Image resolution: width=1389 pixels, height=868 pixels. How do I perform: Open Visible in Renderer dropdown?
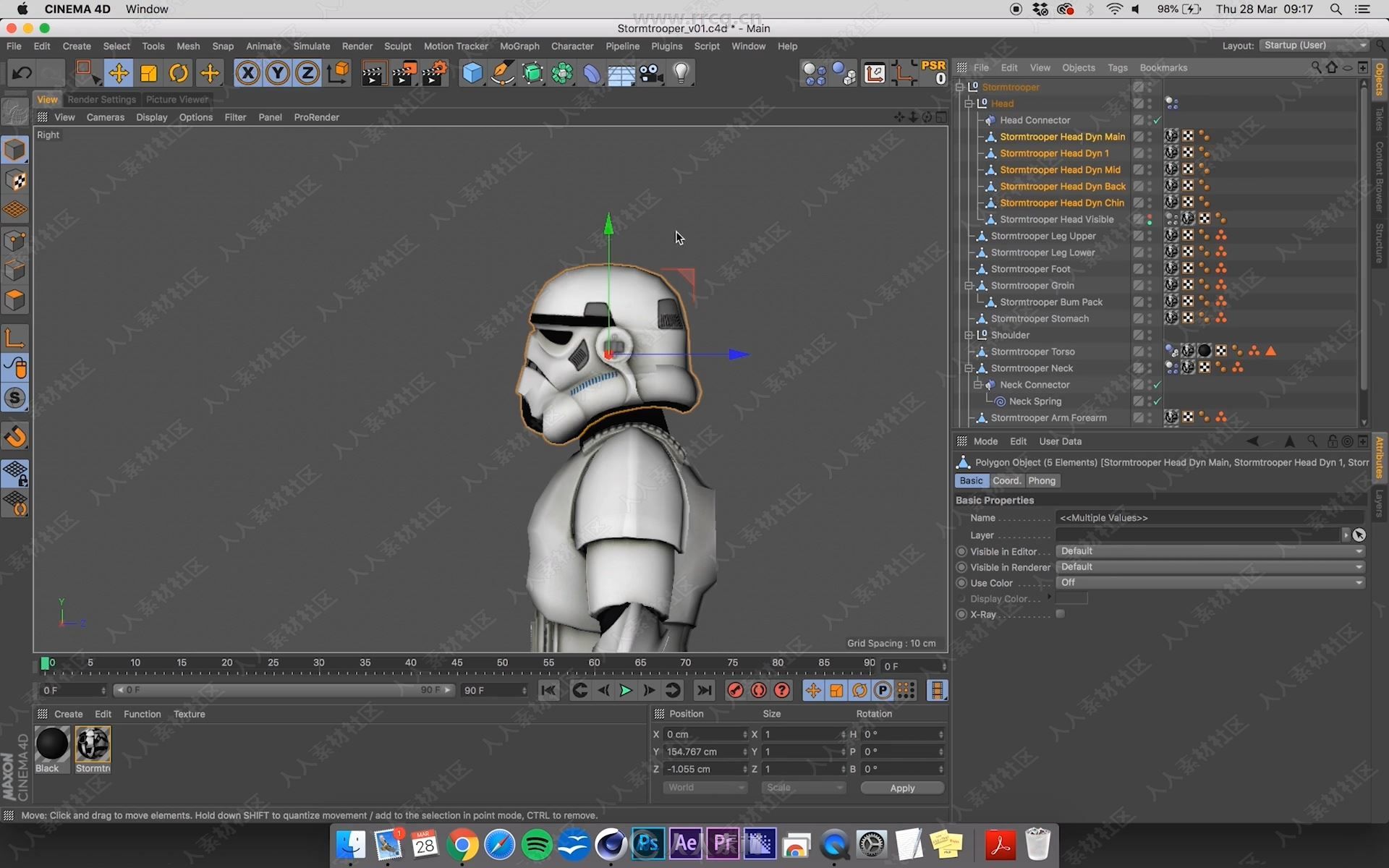[1210, 567]
